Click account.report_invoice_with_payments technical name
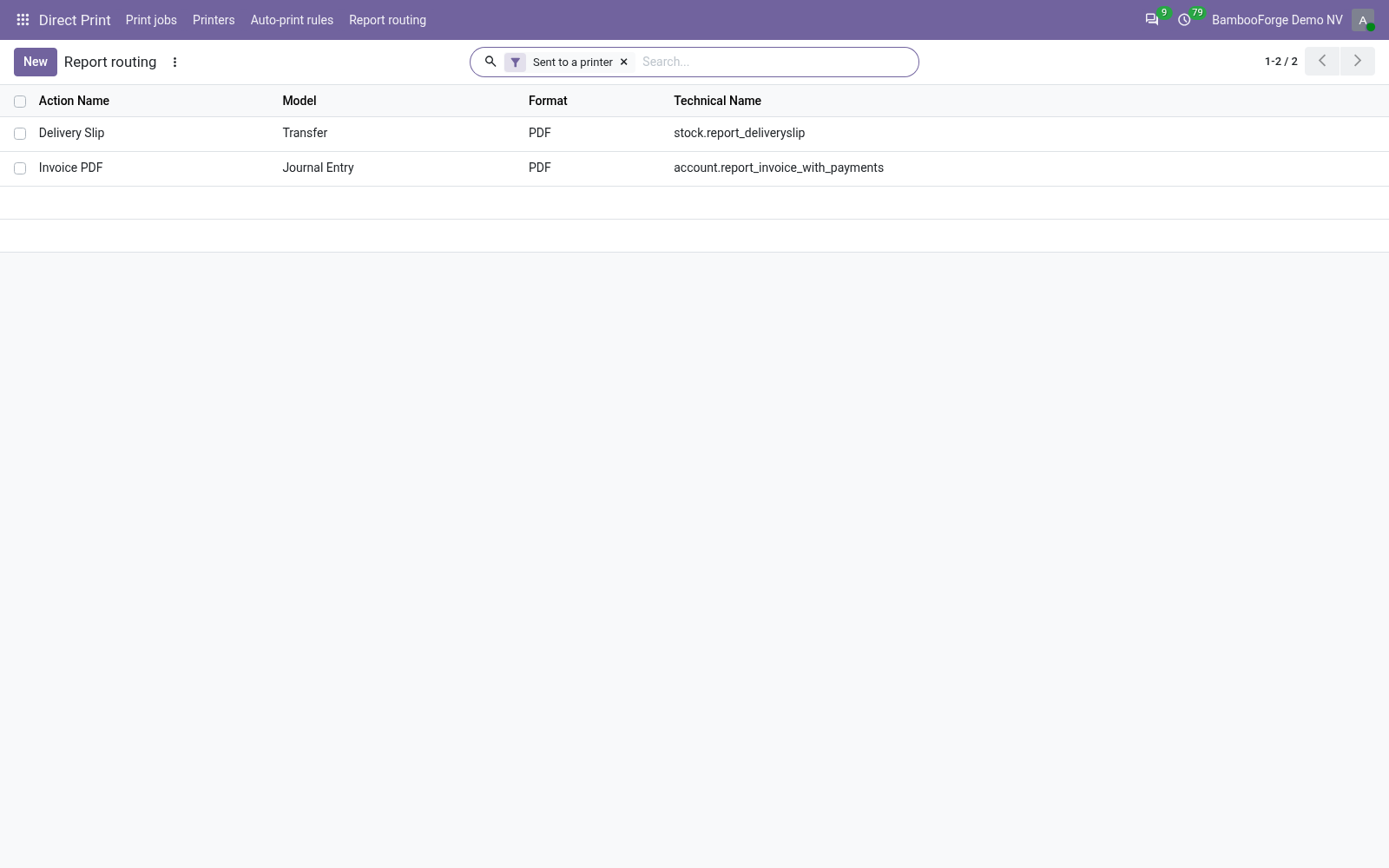This screenshot has height=868, width=1389. [x=779, y=168]
